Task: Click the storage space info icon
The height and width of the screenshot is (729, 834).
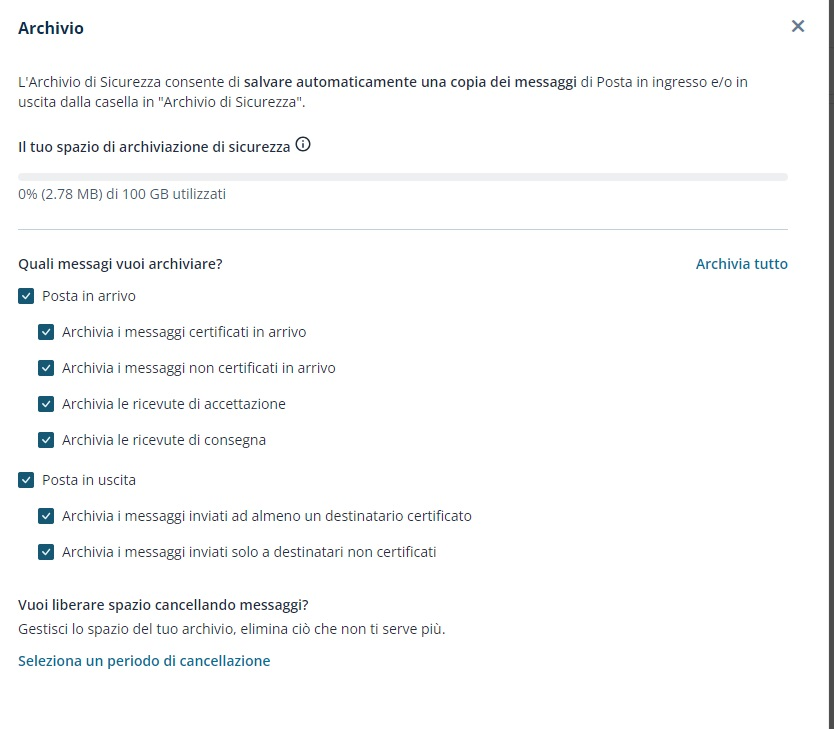Action: pyautogui.click(x=303, y=145)
